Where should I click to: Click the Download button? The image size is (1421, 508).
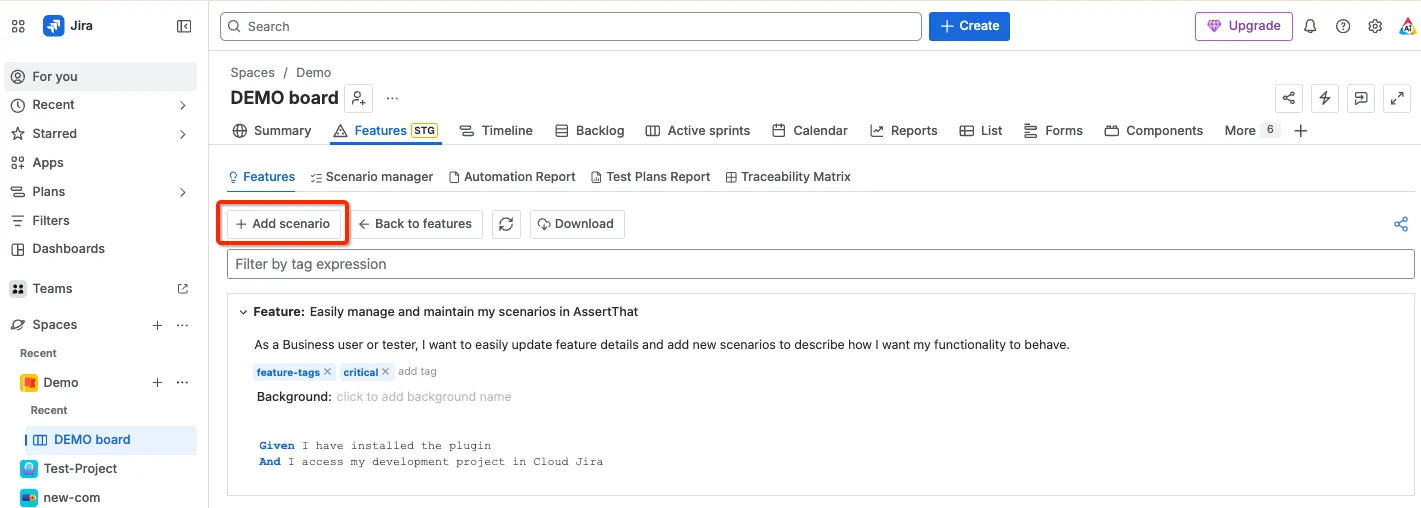click(x=577, y=224)
